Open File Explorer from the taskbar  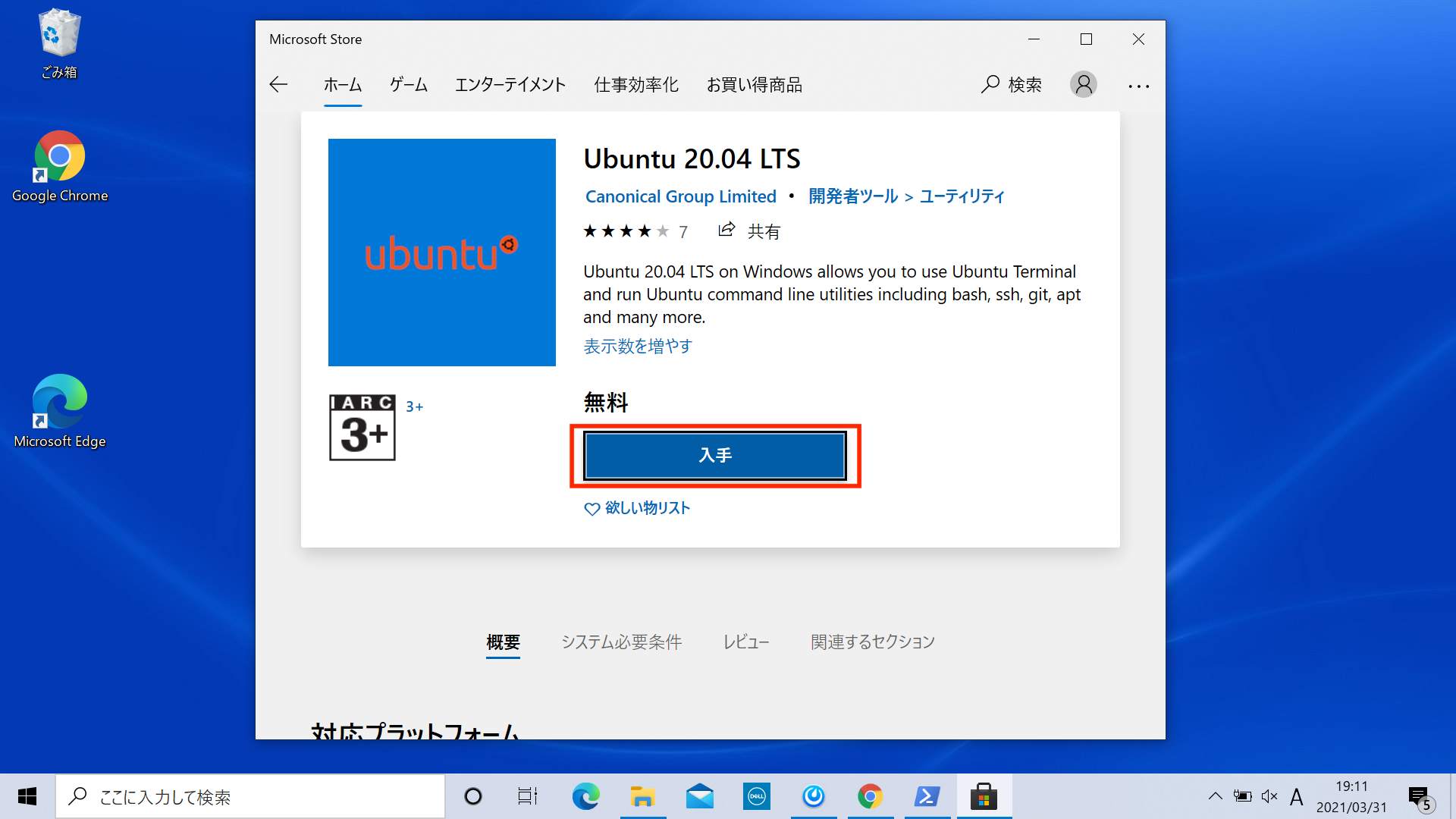point(642,796)
